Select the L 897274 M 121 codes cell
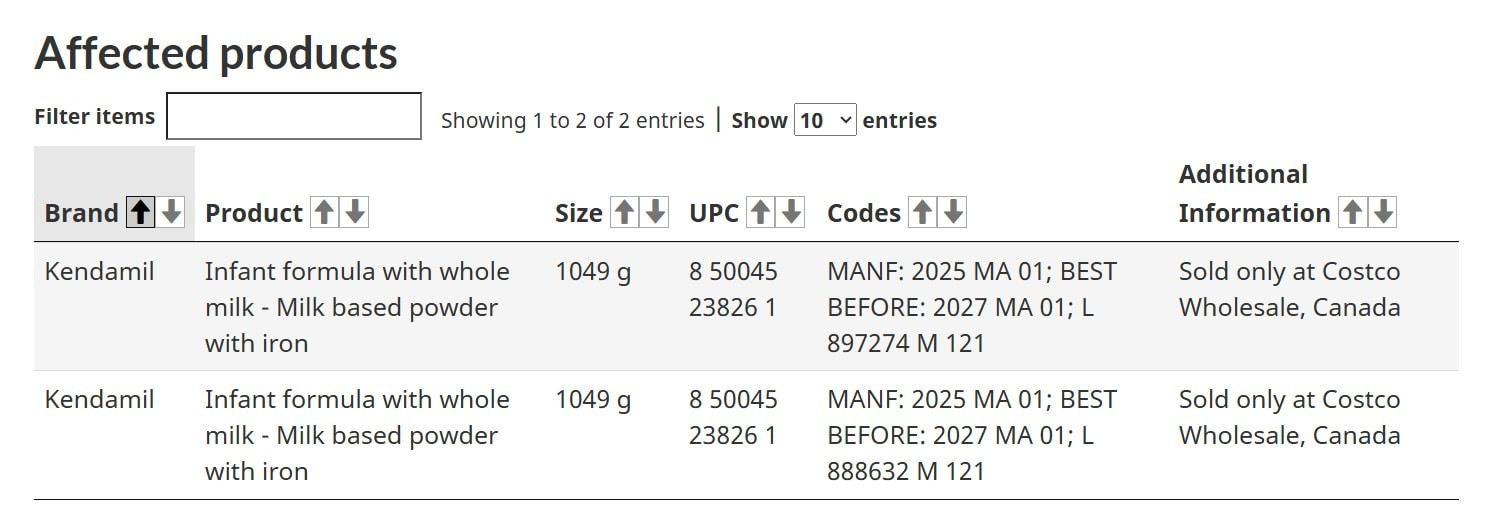Viewport: 1491px width, 529px height. [971, 307]
